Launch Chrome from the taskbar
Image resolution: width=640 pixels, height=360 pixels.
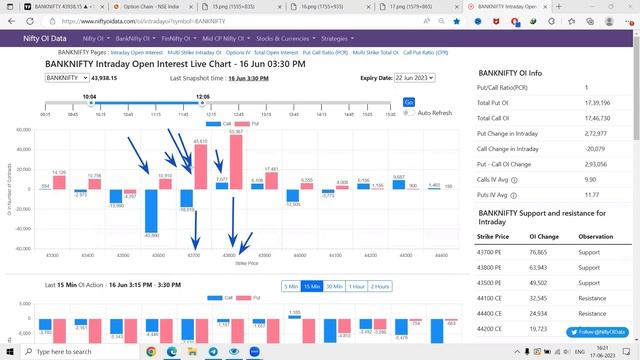(151, 351)
